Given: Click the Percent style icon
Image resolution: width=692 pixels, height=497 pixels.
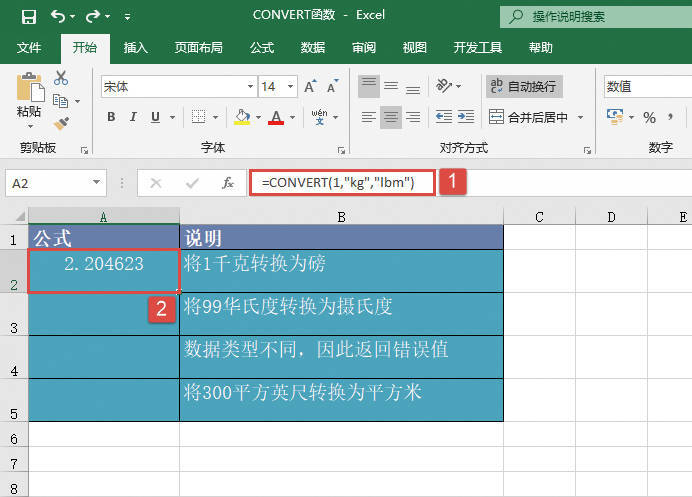Looking at the screenshot, I should click(x=649, y=118).
